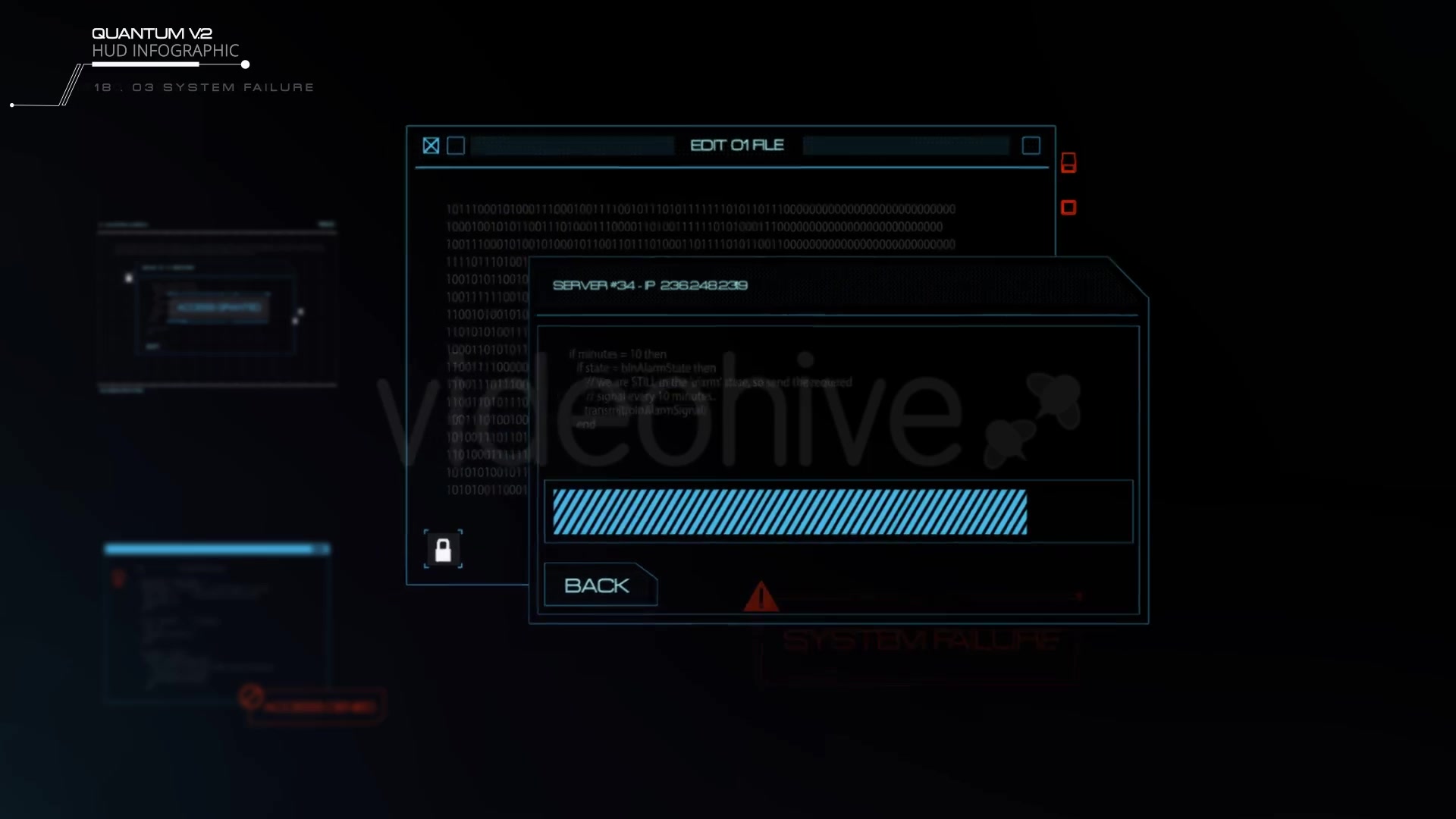The width and height of the screenshot is (1456, 819).
Task: Click the SERVER #34 IP address label
Action: 650,285
